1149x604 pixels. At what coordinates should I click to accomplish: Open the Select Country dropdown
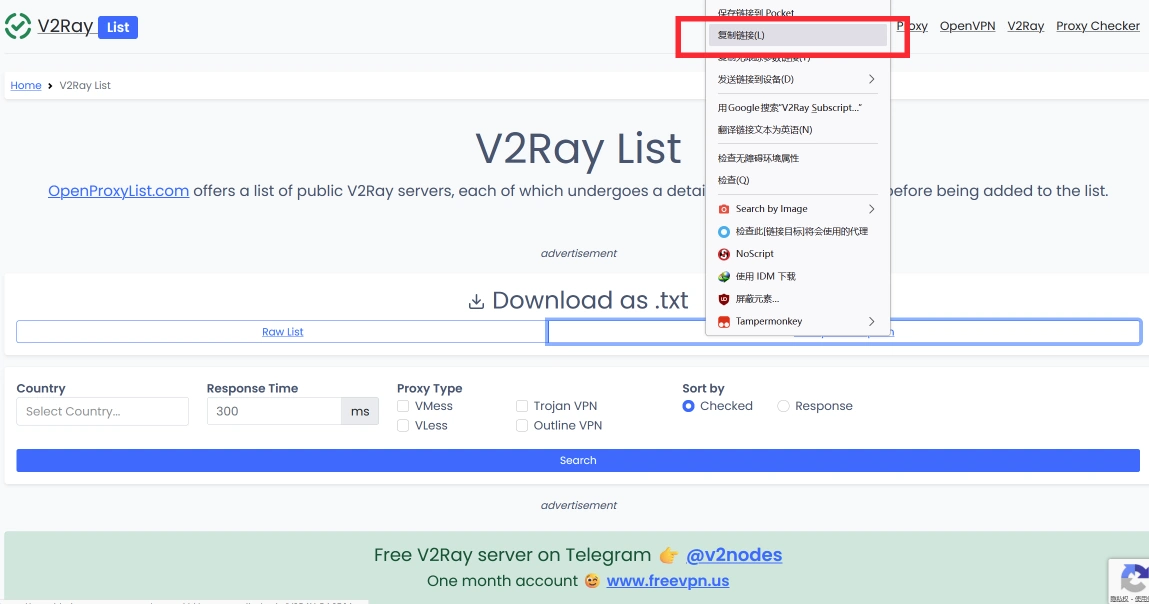pyautogui.click(x=103, y=411)
